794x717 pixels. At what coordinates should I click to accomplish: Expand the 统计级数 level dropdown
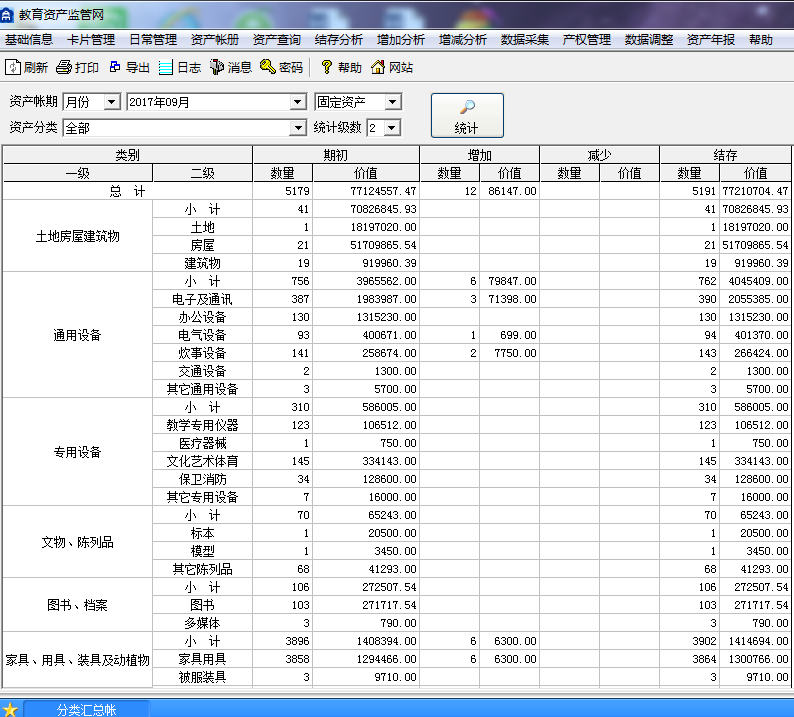(x=391, y=128)
